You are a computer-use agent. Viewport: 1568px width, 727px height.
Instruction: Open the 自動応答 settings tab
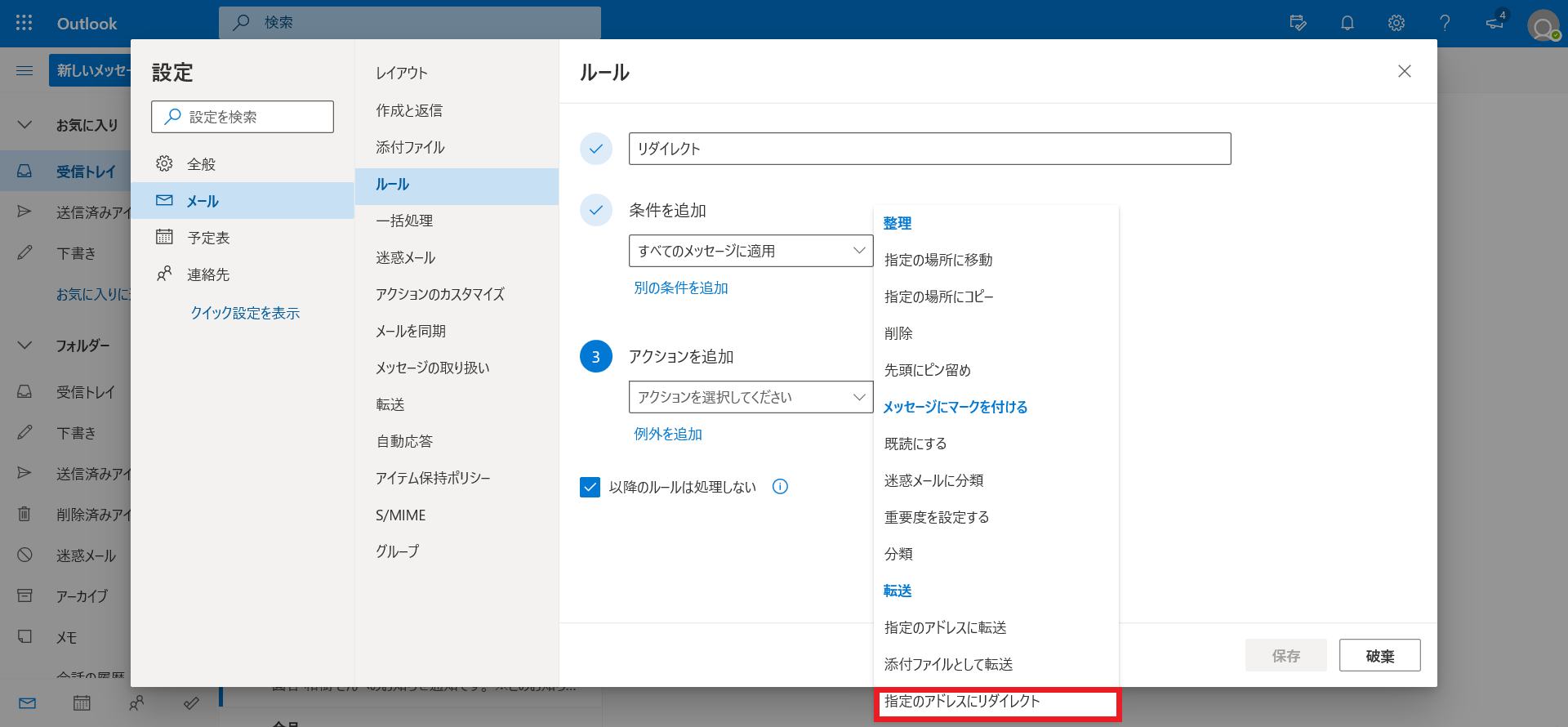[x=404, y=441]
